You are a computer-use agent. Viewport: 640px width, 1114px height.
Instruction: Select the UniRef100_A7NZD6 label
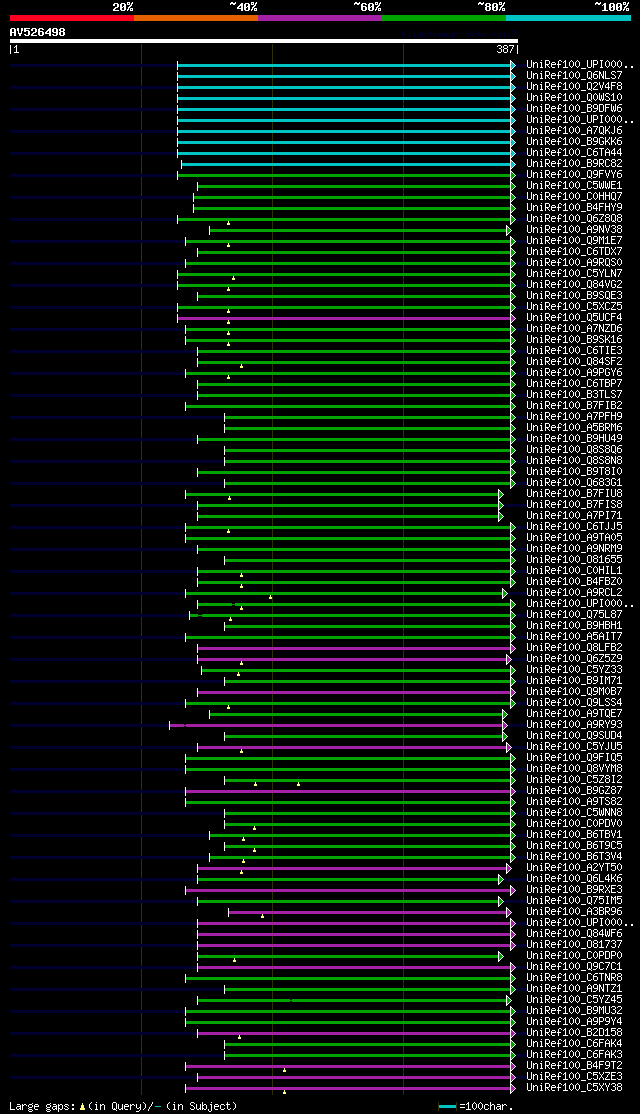click(x=575, y=329)
